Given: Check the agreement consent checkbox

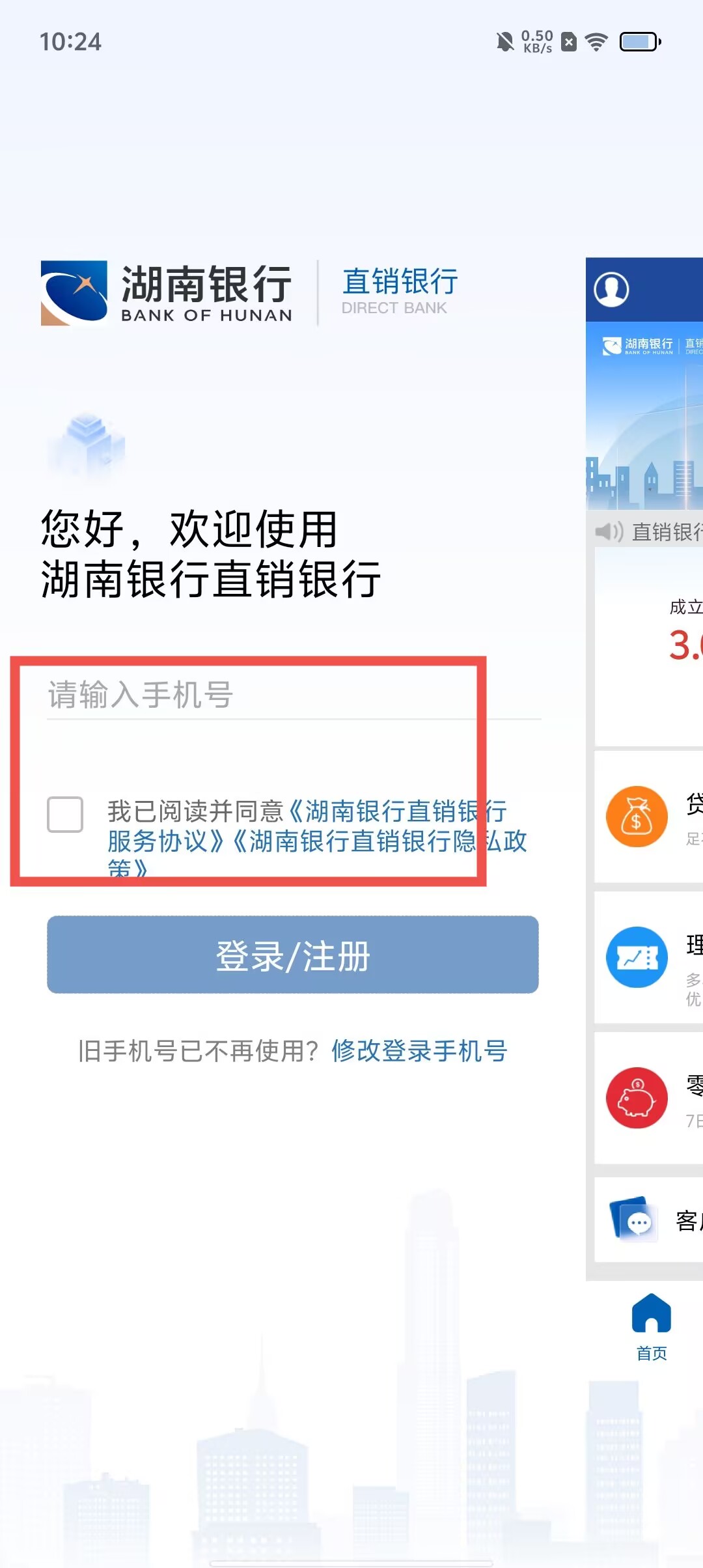Looking at the screenshot, I should (x=65, y=814).
